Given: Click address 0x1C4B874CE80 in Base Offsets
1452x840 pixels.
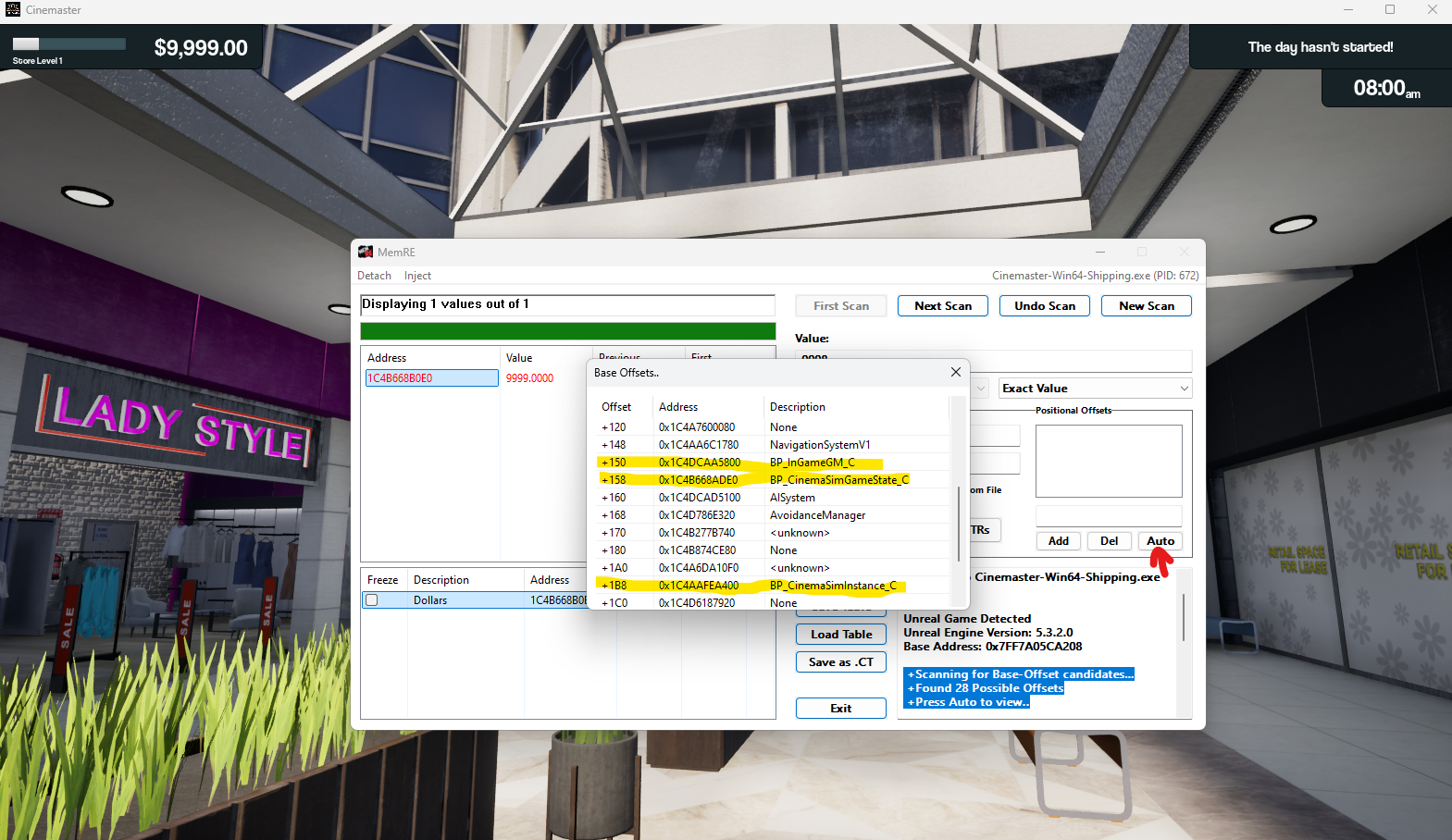Looking at the screenshot, I should 698,550.
